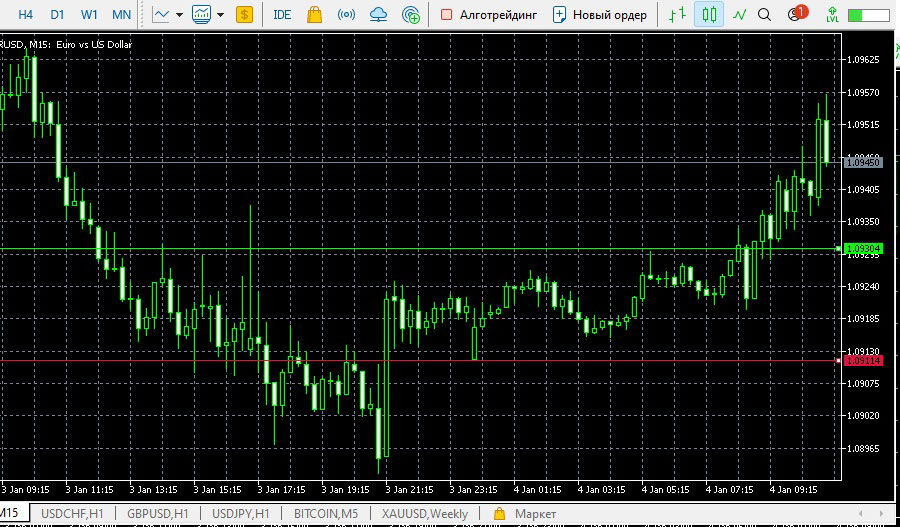Select the USDCHF,H1 chart tab
The width and height of the screenshot is (900, 527).
coord(72,513)
